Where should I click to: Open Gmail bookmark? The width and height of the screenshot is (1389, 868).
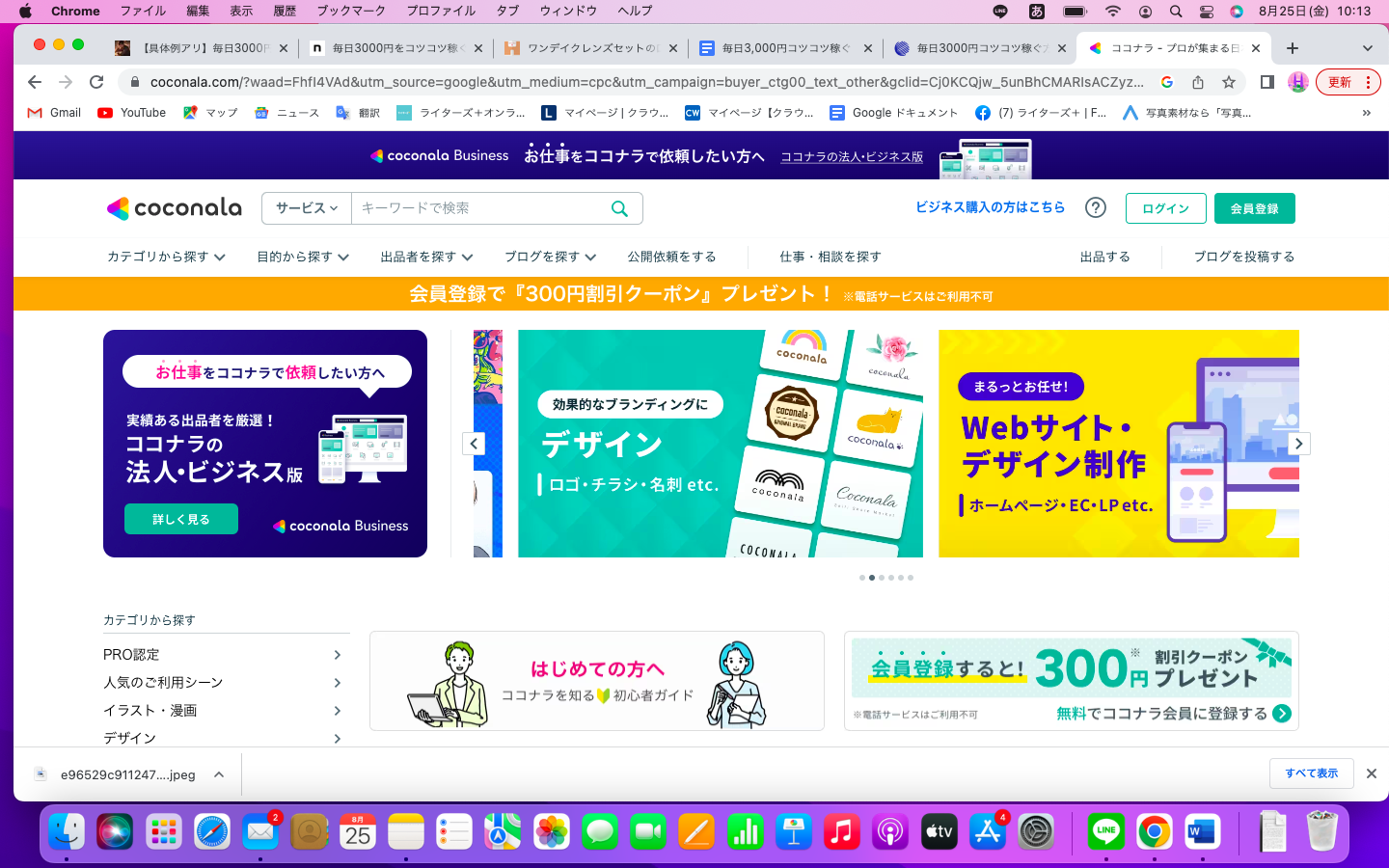click(x=54, y=113)
